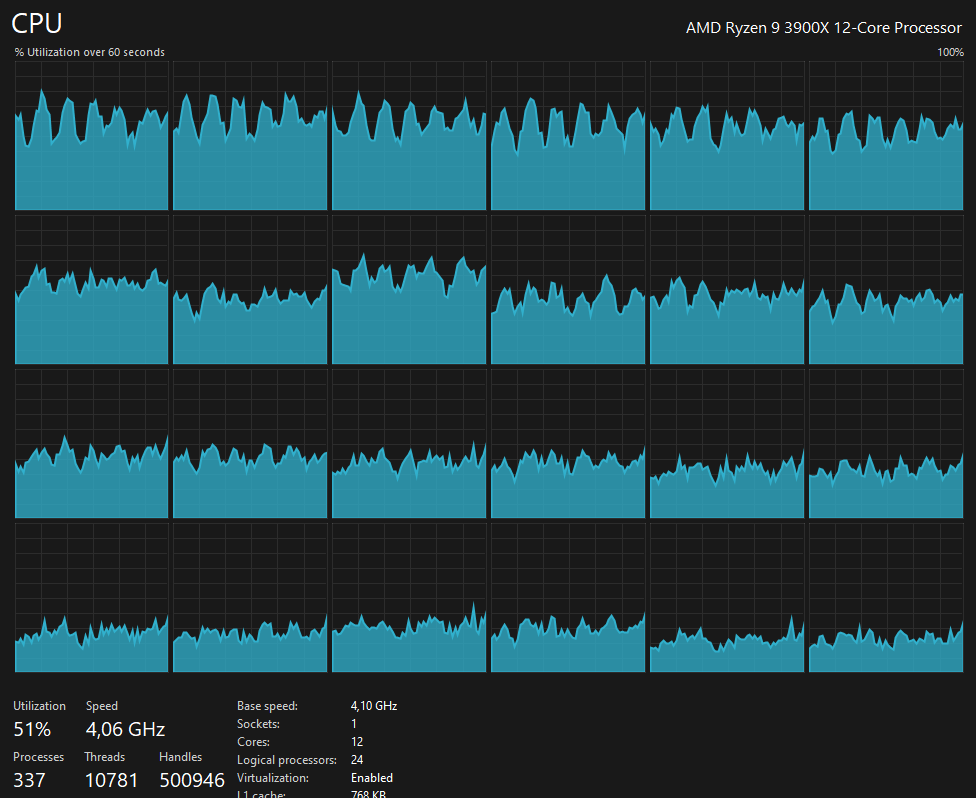Click the 4,06 GHz speed value
This screenshot has height=798, width=976.
point(125,729)
